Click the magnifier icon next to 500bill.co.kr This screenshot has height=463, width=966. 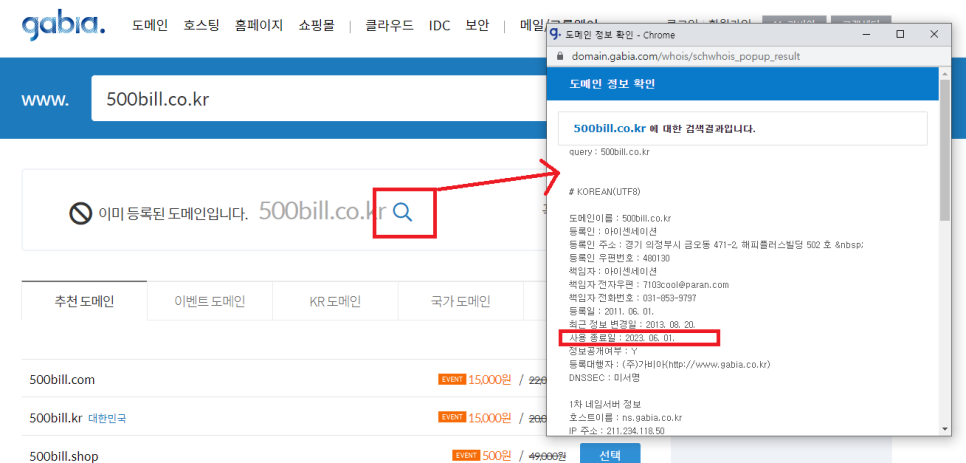click(x=403, y=212)
